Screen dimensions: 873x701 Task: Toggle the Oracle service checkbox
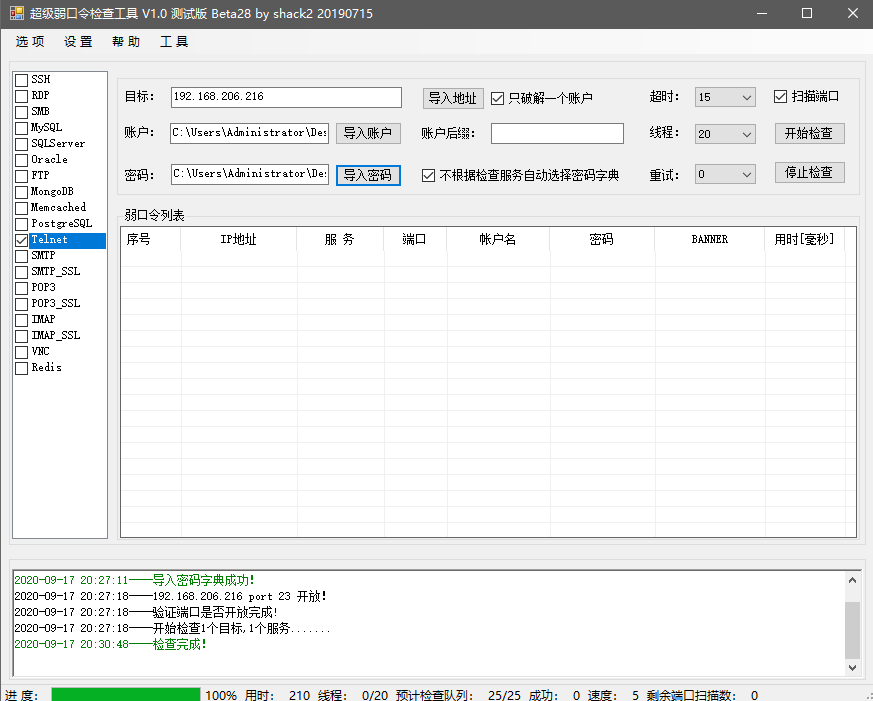21,160
